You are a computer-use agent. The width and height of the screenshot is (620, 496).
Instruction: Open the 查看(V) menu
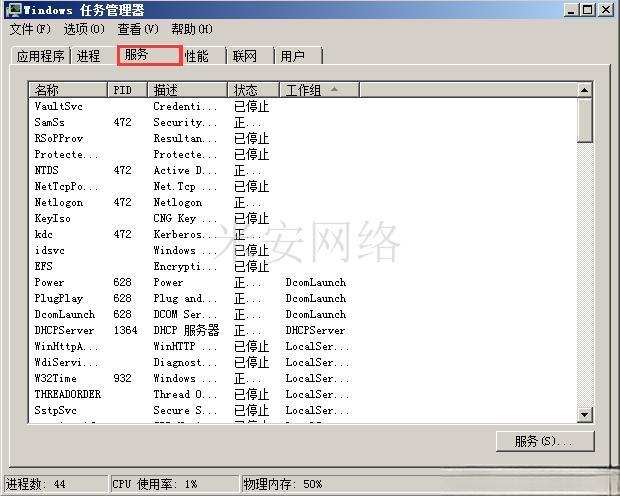tap(138, 29)
